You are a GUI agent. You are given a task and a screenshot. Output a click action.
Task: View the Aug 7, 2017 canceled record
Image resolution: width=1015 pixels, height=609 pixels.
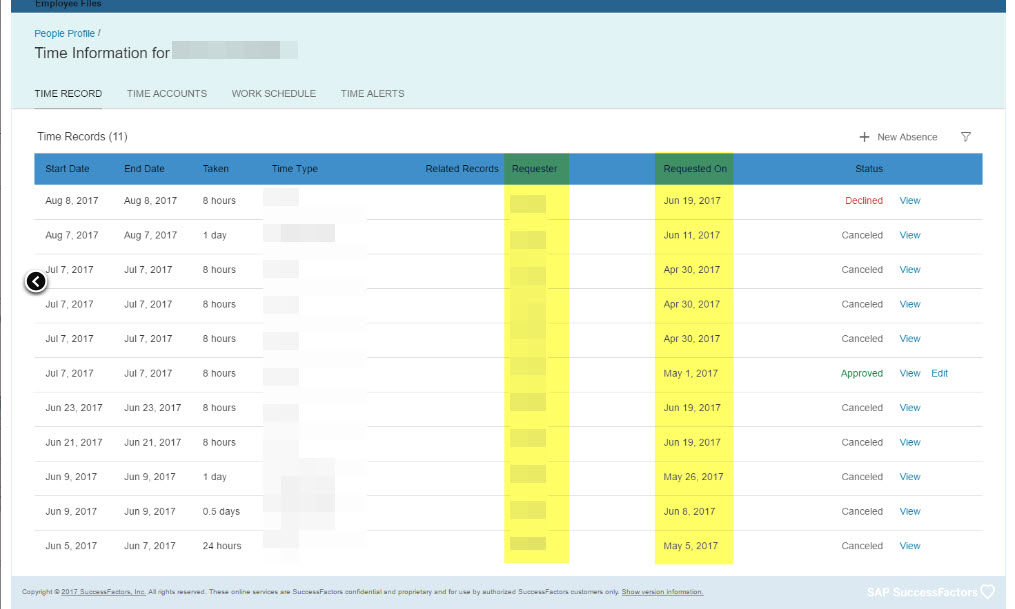[x=909, y=235]
